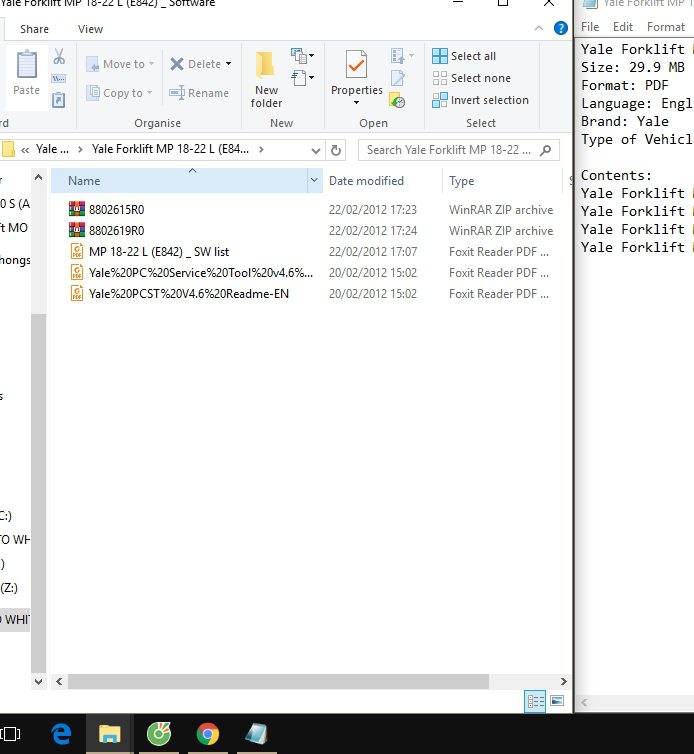The image size is (694, 754).
Task: Open the Notepad Edit menu
Action: pyautogui.click(x=622, y=27)
